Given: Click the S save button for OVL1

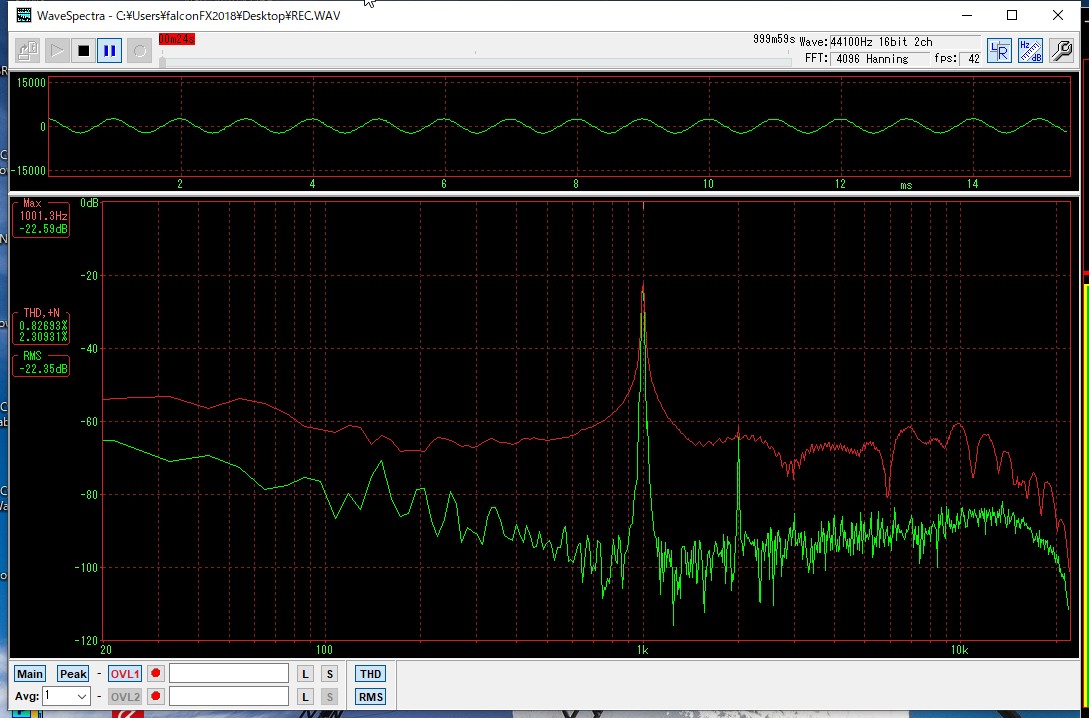Looking at the screenshot, I should pos(329,674).
